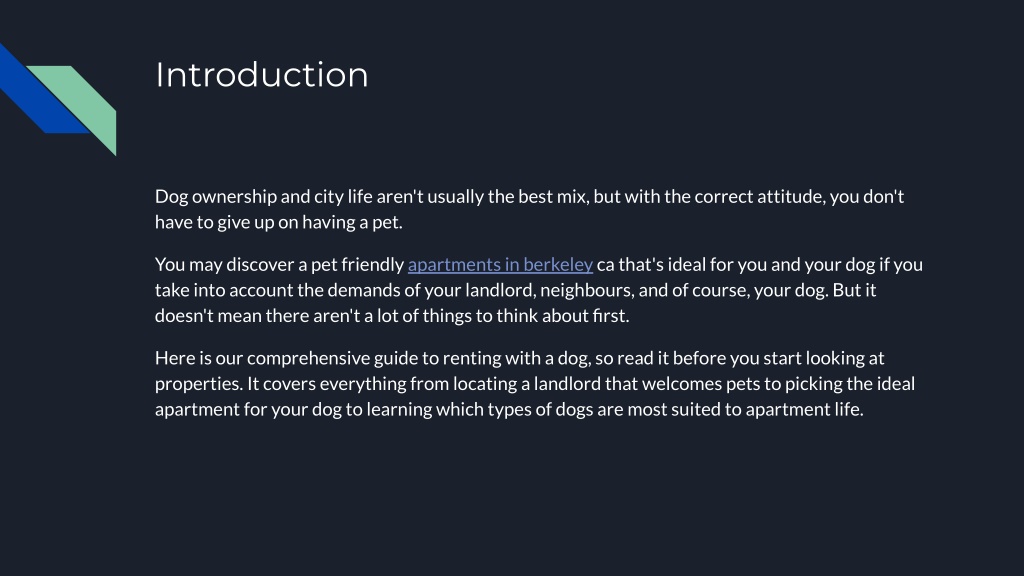Viewport: 1024px width, 576px height.
Task: Click the line beginning "Here is our comprehensive guide"
Action: pos(520,358)
